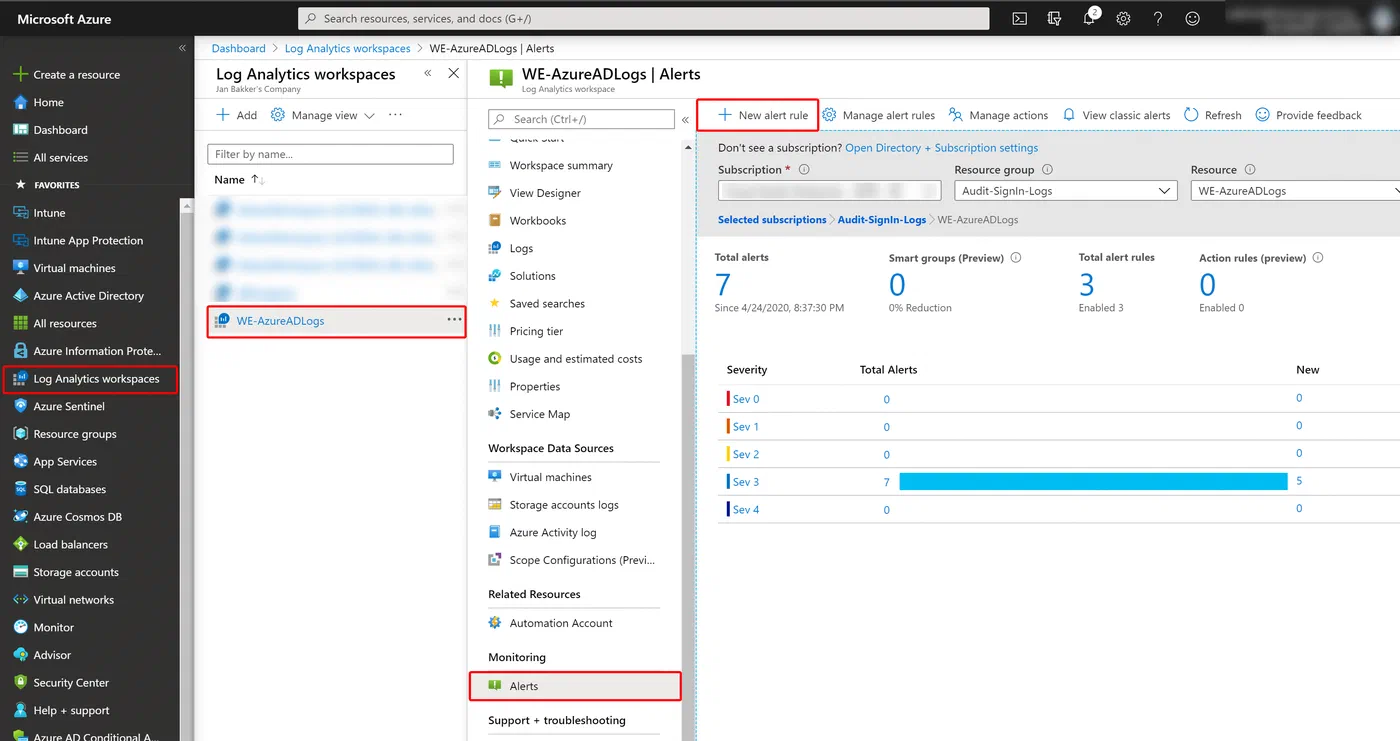Click resource menu Search (Ctrl+/) field

(581, 119)
